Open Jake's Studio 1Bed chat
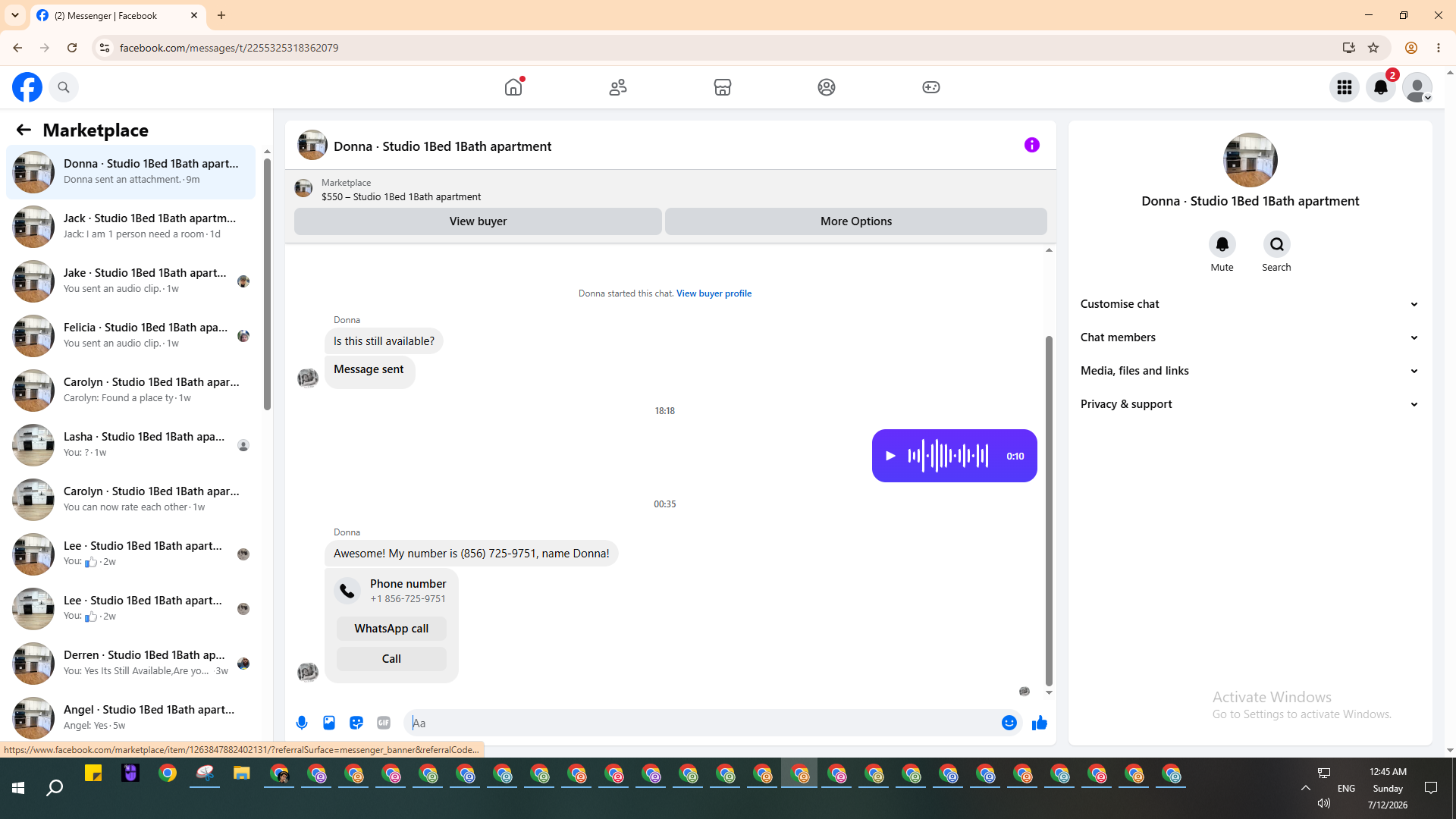The height and width of the screenshot is (819, 1456). pyautogui.click(x=130, y=281)
